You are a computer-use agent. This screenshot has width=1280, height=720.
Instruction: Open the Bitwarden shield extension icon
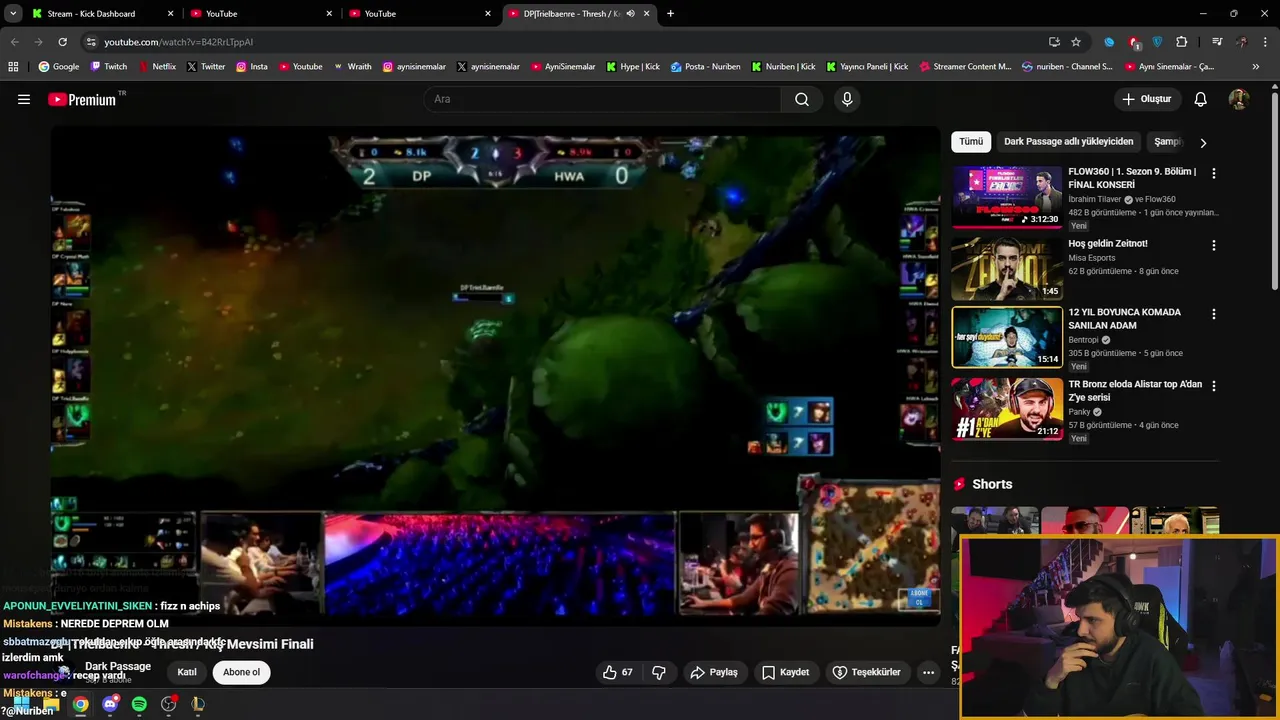click(1158, 42)
